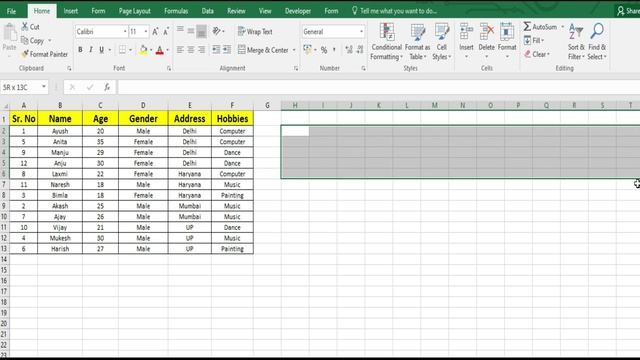Open Find & Select magnifier
The height and width of the screenshot is (360, 640).
[597, 42]
